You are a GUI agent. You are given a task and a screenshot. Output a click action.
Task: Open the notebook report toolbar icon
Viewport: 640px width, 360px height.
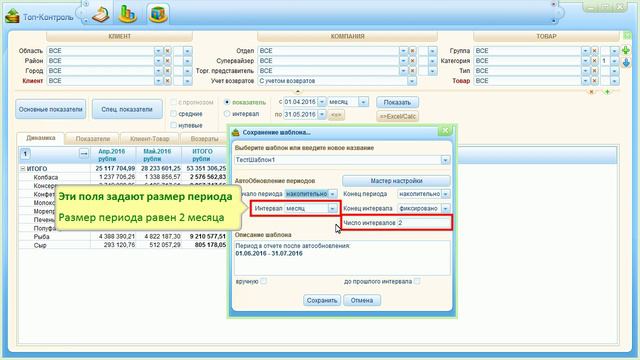101,15
